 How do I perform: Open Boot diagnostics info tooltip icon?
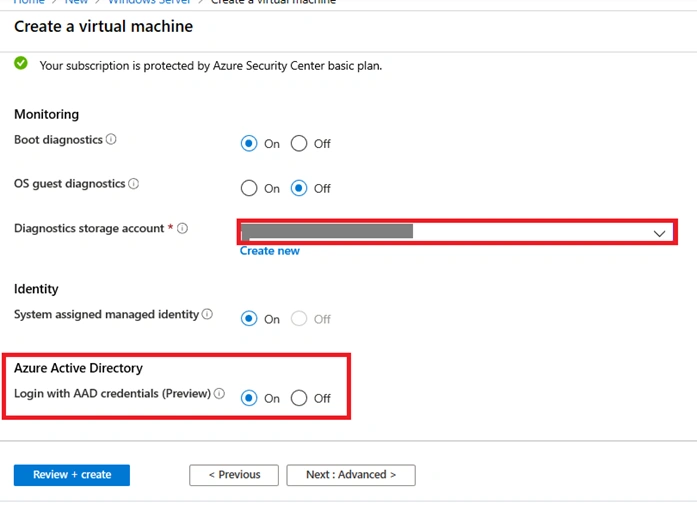point(111,139)
